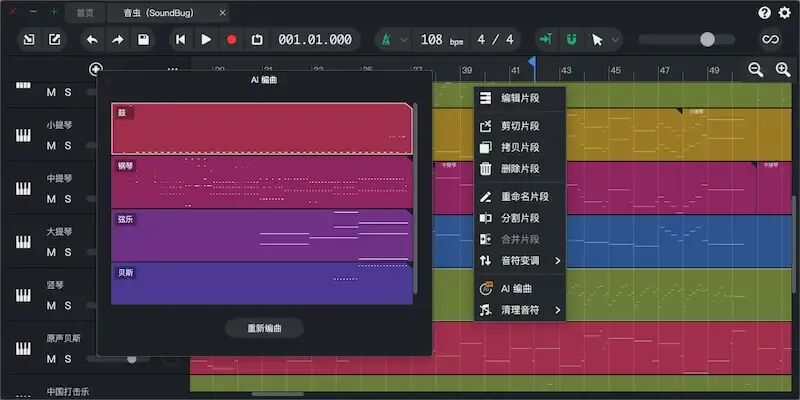The width and height of the screenshot is (800, 400).
Task: Click the 重新编曲 button
Action: point(264,328)
